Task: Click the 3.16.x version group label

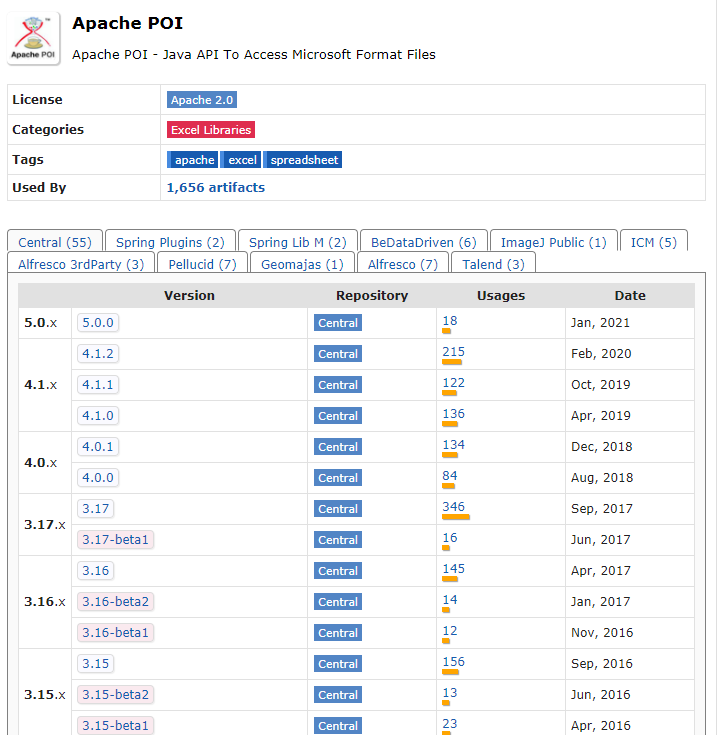Action: click(x=45, y=601)
